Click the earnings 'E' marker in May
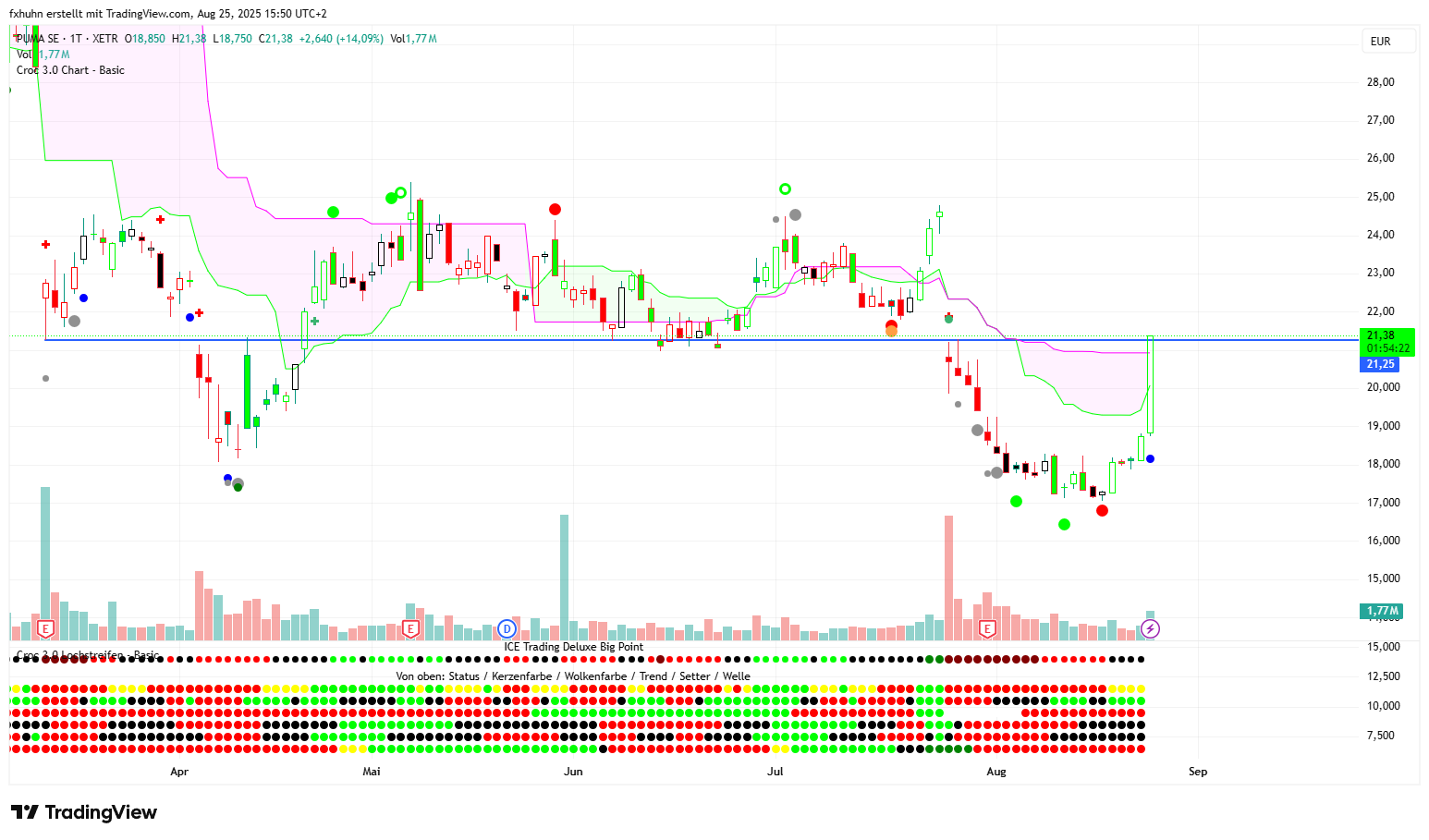 tap(411, 629)
